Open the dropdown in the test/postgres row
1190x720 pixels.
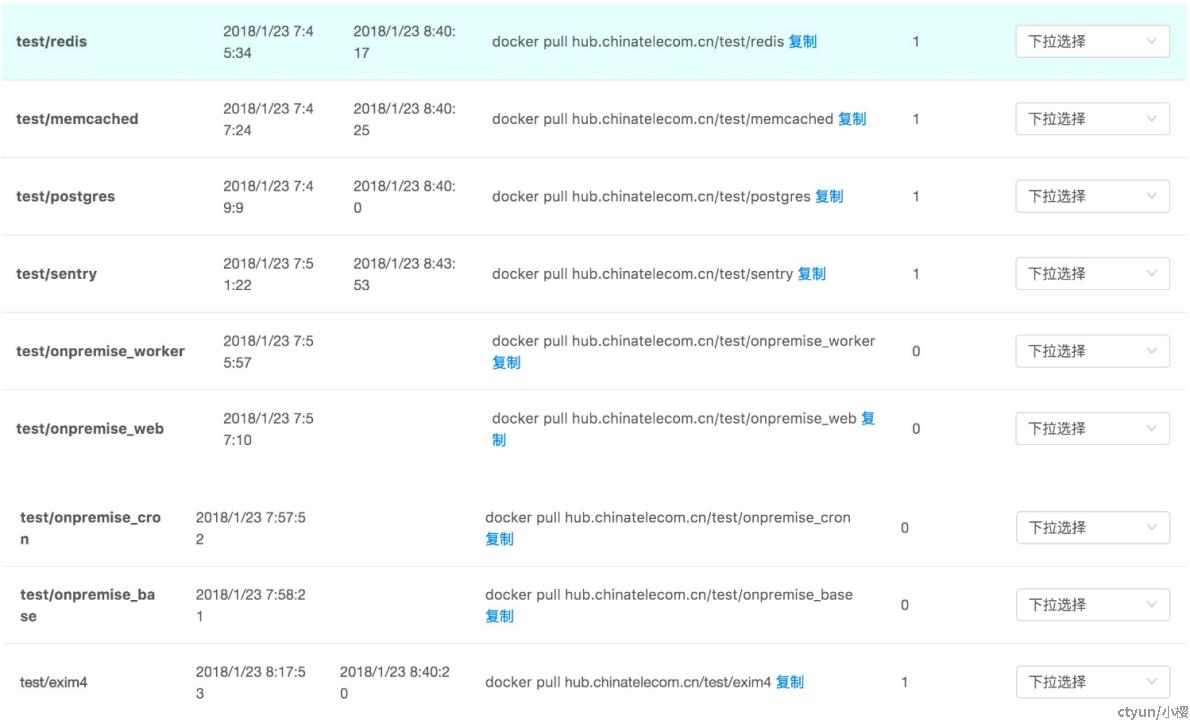(x=1092, y=197)
